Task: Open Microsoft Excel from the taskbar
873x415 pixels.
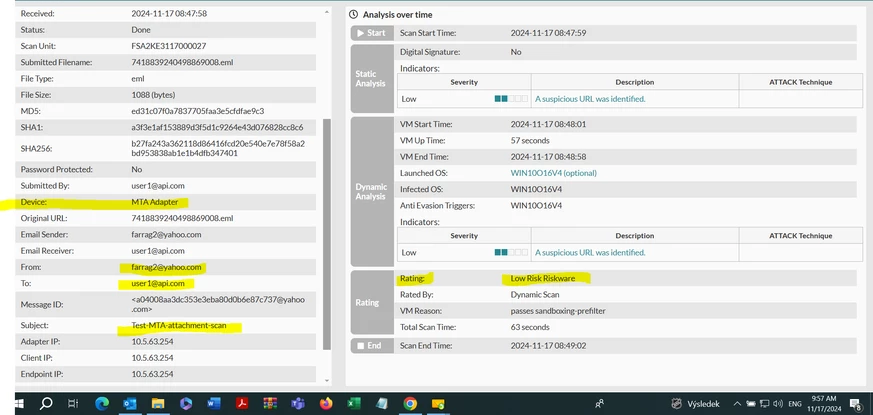Action: point(354,404)
